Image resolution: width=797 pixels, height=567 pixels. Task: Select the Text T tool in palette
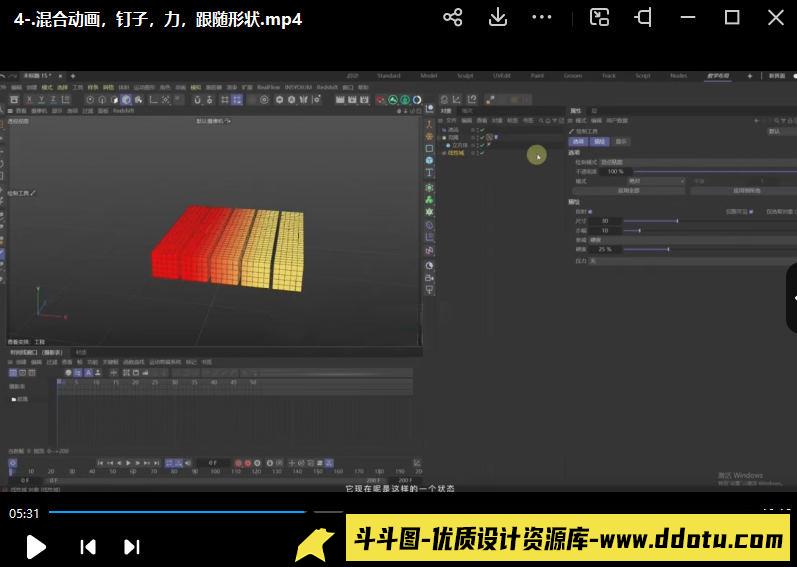[x=430, y=173]
